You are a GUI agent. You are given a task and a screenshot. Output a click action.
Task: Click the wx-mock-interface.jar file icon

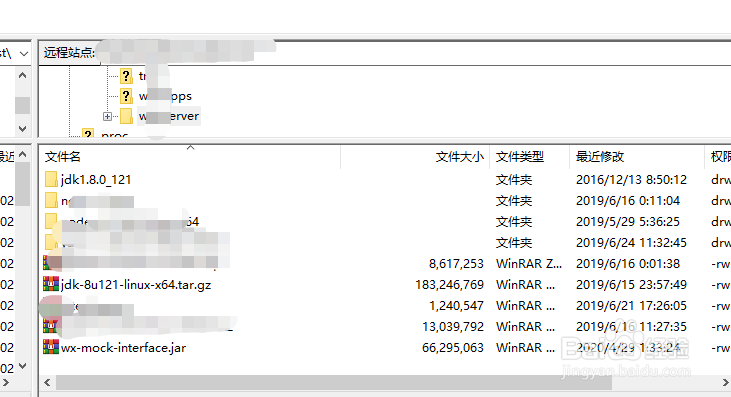tap(51, 347)
